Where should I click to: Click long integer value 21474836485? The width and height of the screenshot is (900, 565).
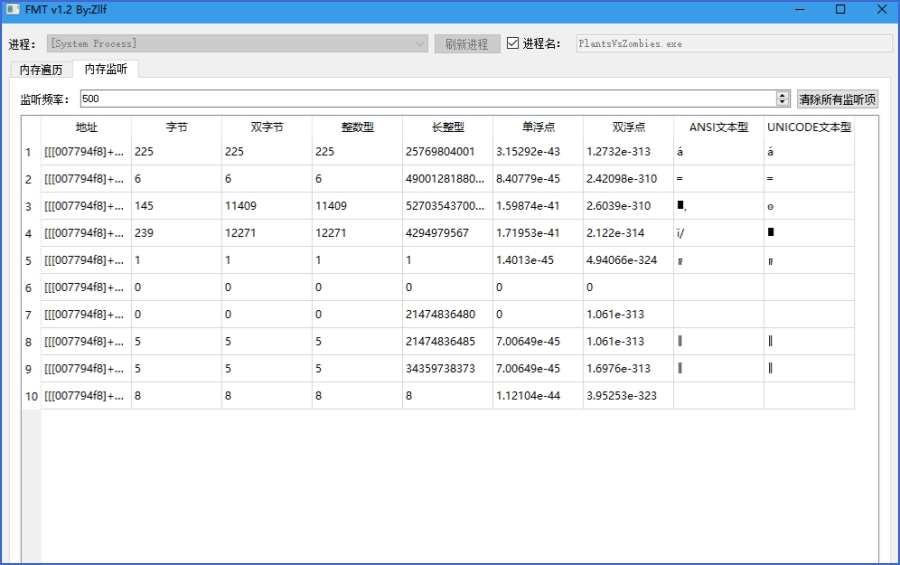click(x=448, y=342)
